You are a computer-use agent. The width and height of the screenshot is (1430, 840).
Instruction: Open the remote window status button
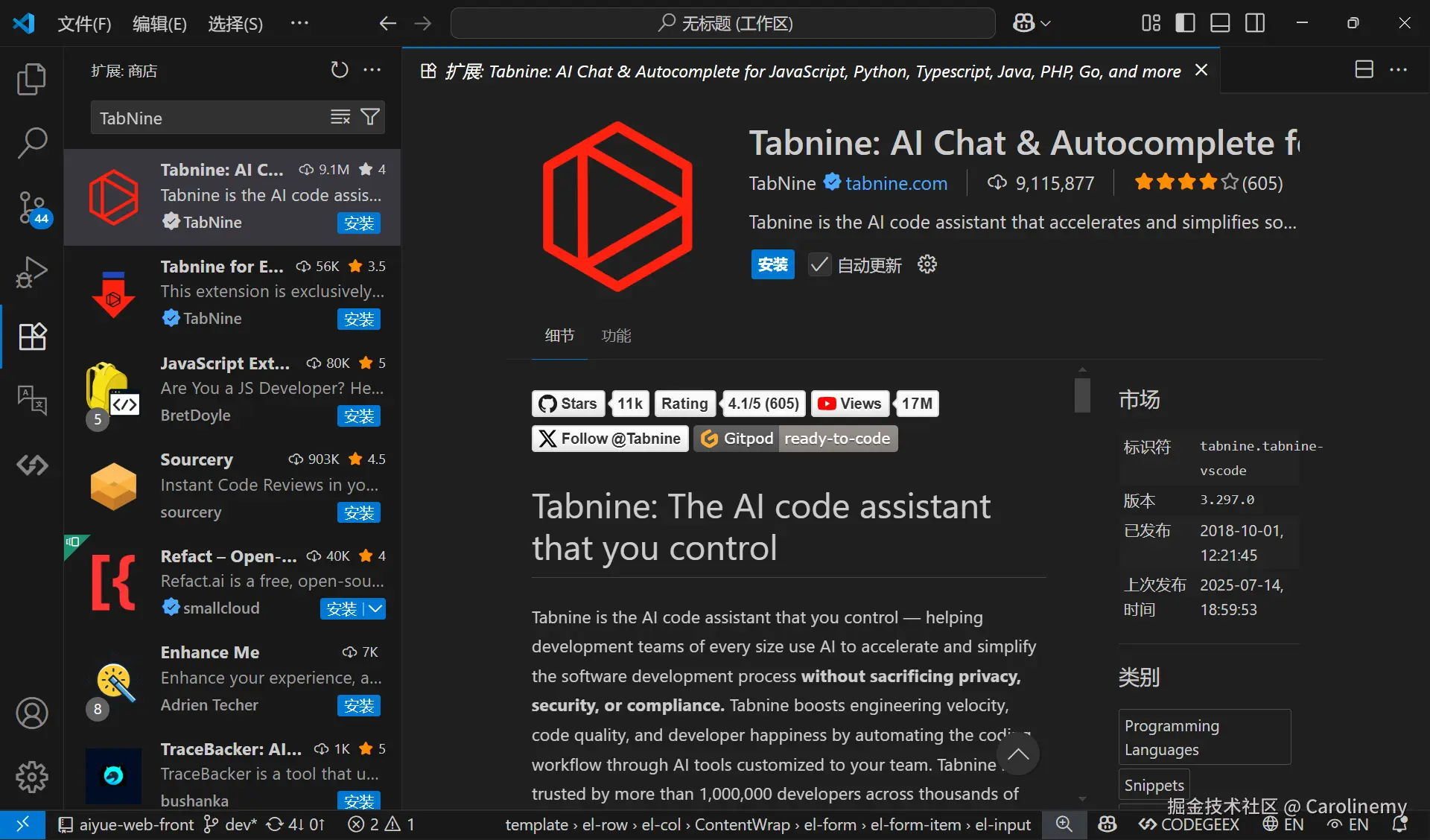[x=22, y=824]
